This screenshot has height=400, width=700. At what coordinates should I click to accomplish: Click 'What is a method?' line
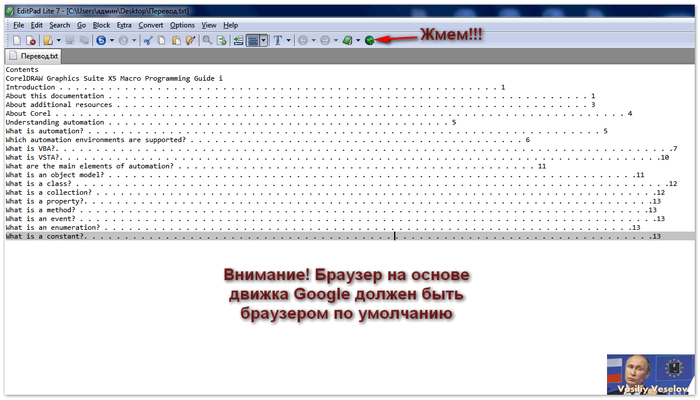point(331,210)
